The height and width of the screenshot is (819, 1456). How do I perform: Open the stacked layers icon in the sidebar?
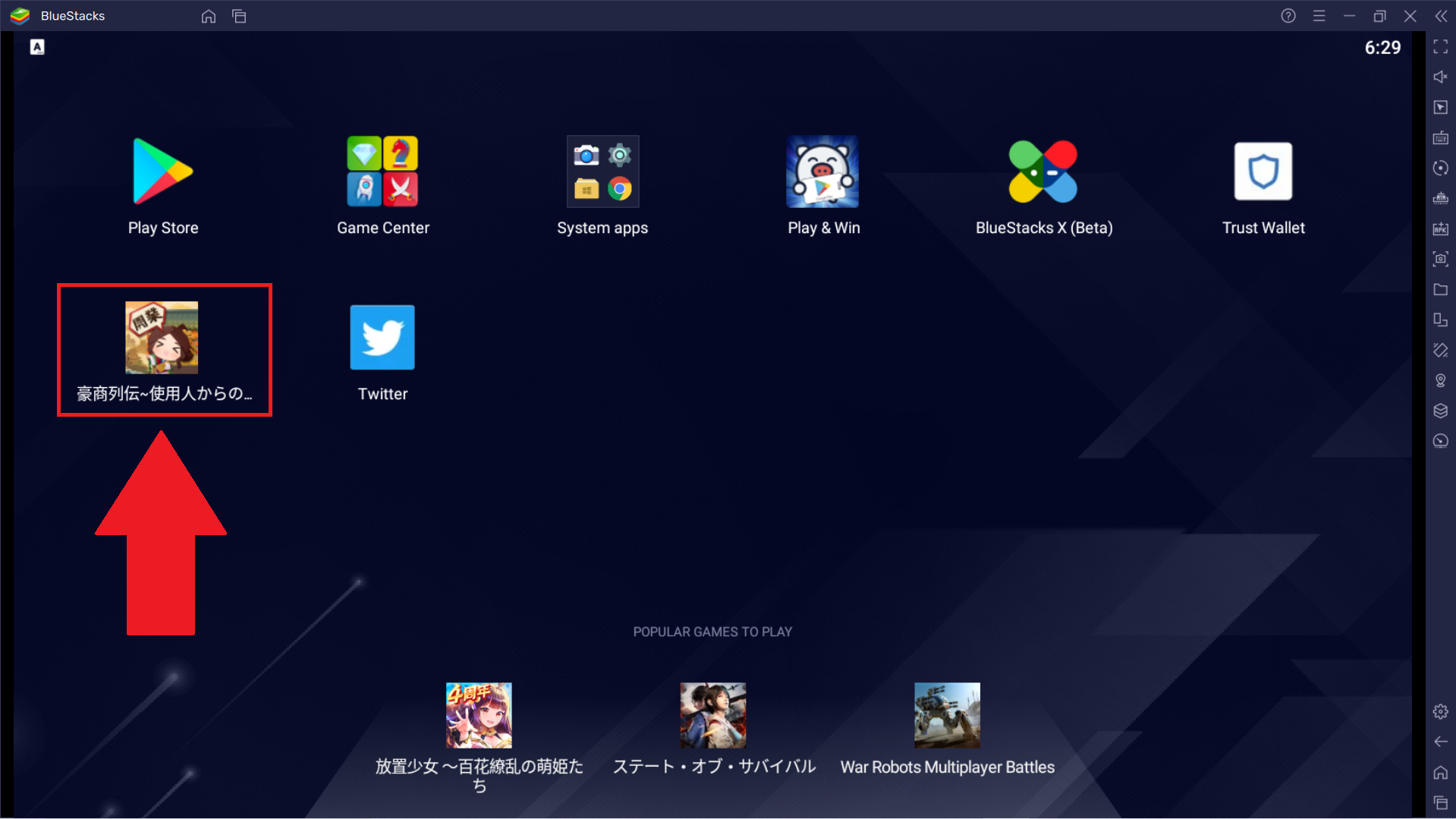[x=1441, y=411]
